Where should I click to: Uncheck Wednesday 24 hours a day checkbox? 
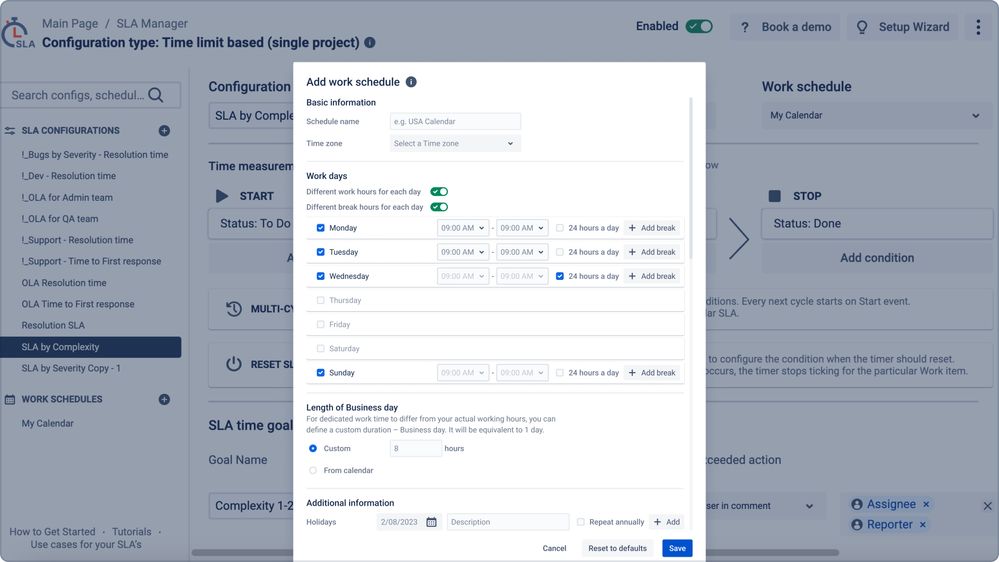[559, 277]
